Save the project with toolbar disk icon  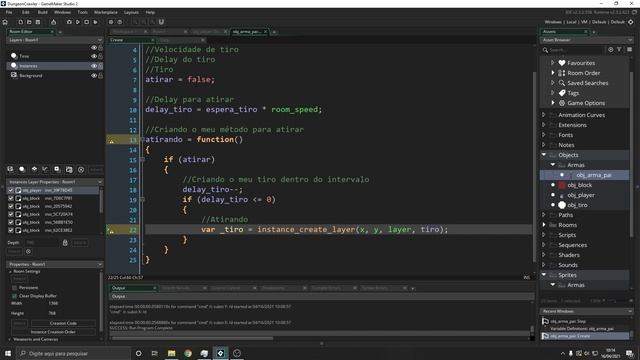[x=38, y=22]
